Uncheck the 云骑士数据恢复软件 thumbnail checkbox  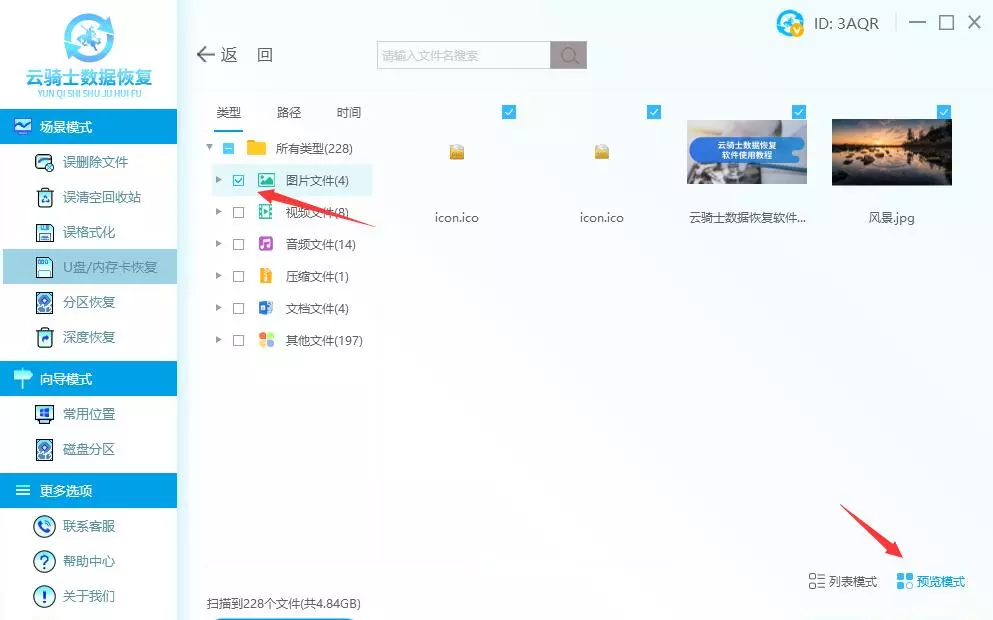click(799, 112)
